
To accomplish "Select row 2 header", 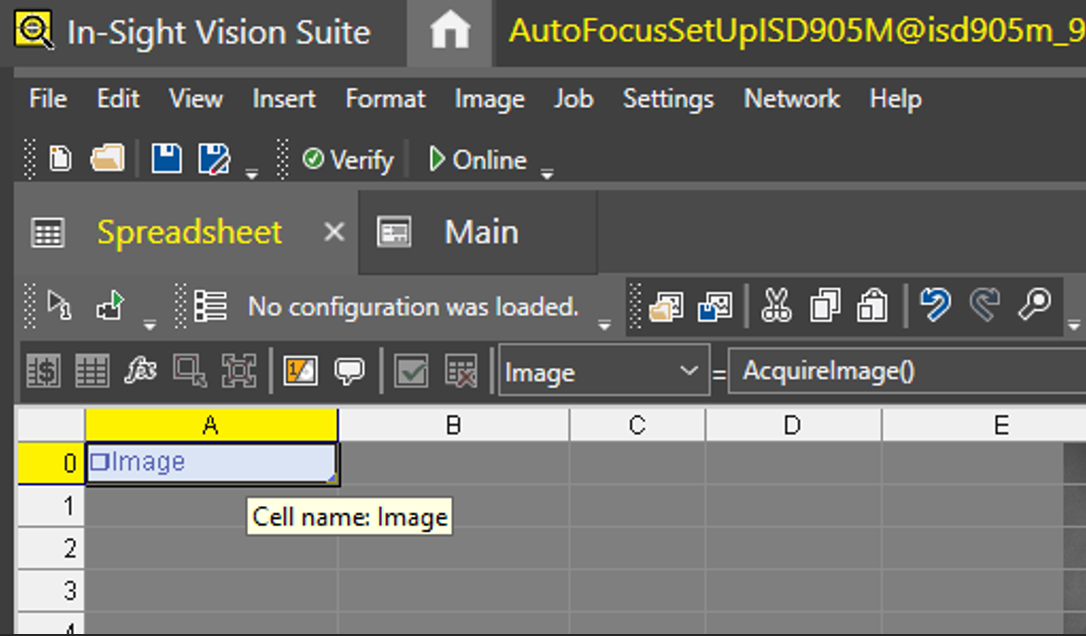I will pos(51,549).
